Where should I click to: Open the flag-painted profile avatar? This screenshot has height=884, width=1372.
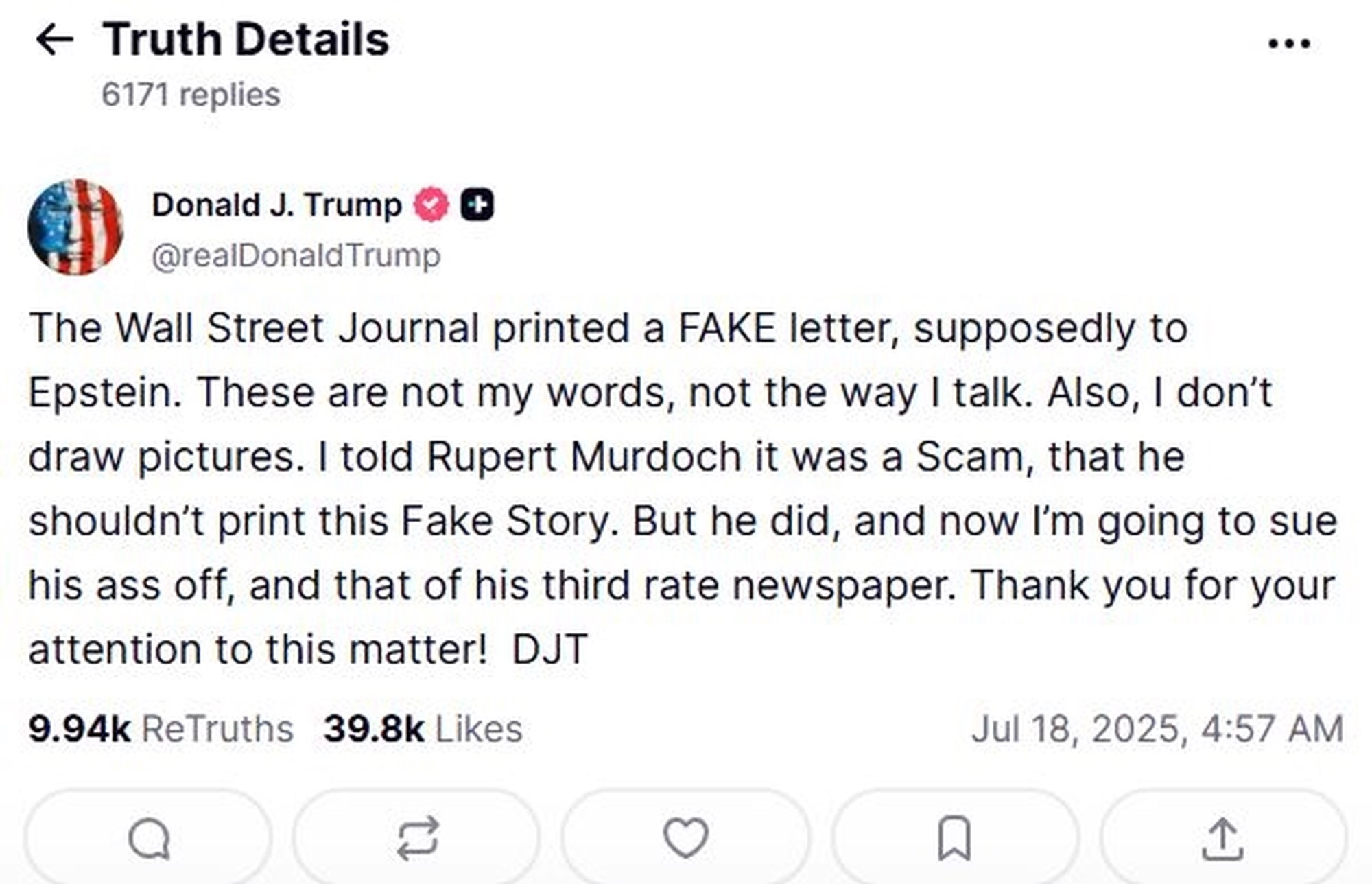(x=75, y=227)
